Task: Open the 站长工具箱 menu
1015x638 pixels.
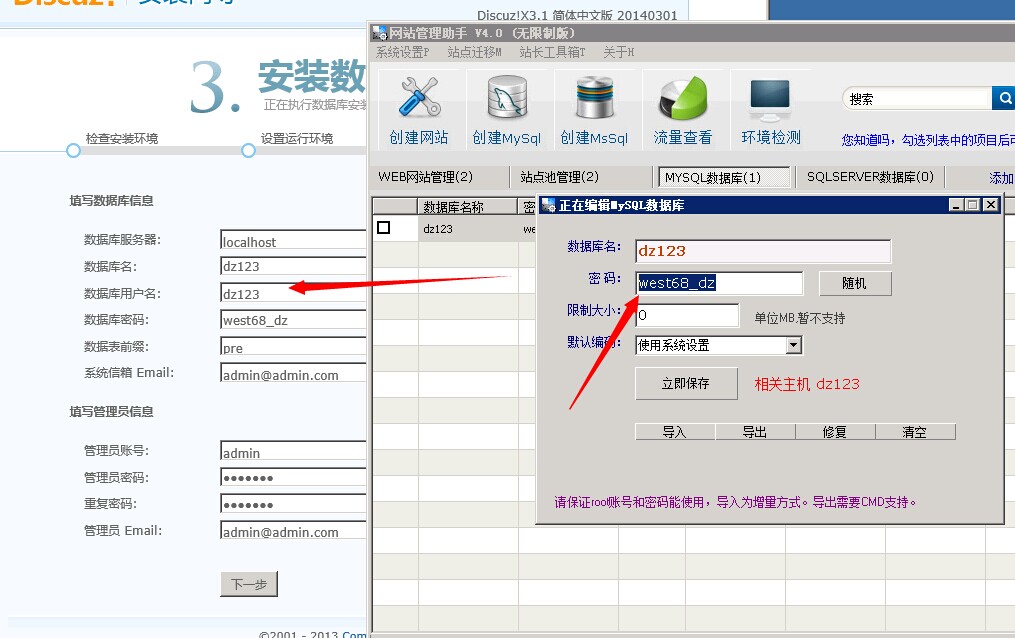Action: click(x=552, y=52)
